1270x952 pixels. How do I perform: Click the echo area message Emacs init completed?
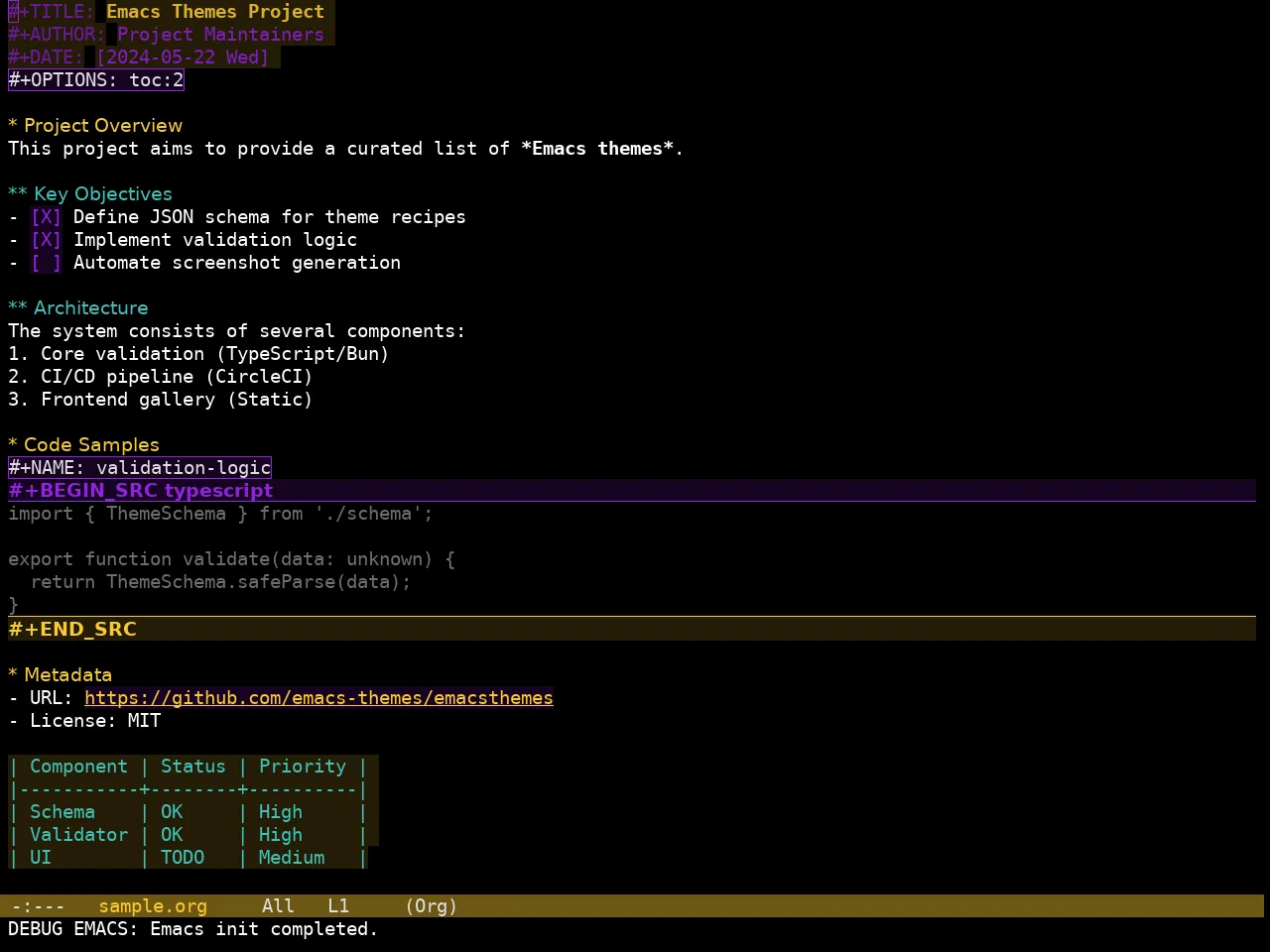[x=193, y=929]
